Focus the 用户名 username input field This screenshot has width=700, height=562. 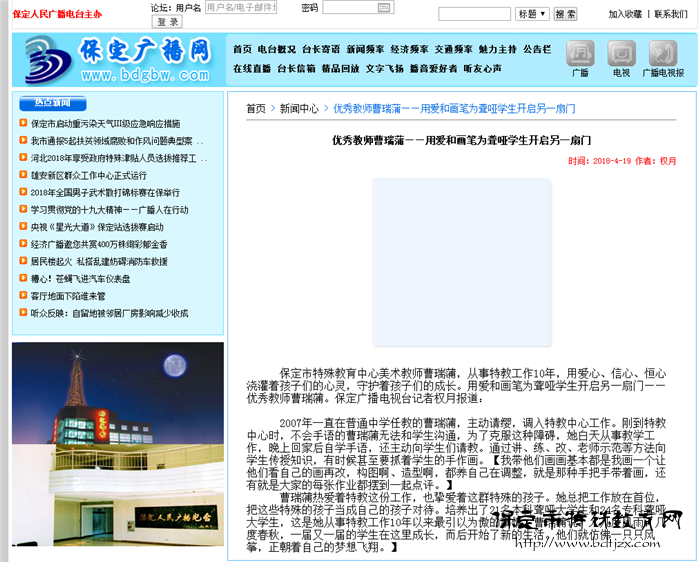click(x=240, y=7)
